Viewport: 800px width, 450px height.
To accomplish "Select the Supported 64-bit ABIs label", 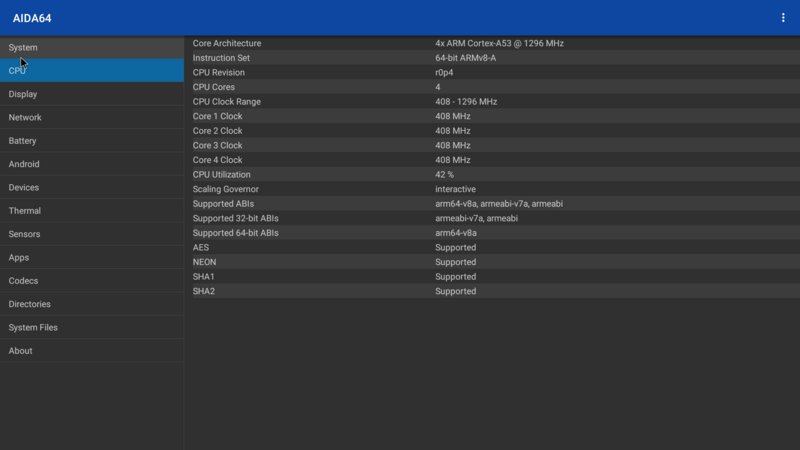I will 236,233.
